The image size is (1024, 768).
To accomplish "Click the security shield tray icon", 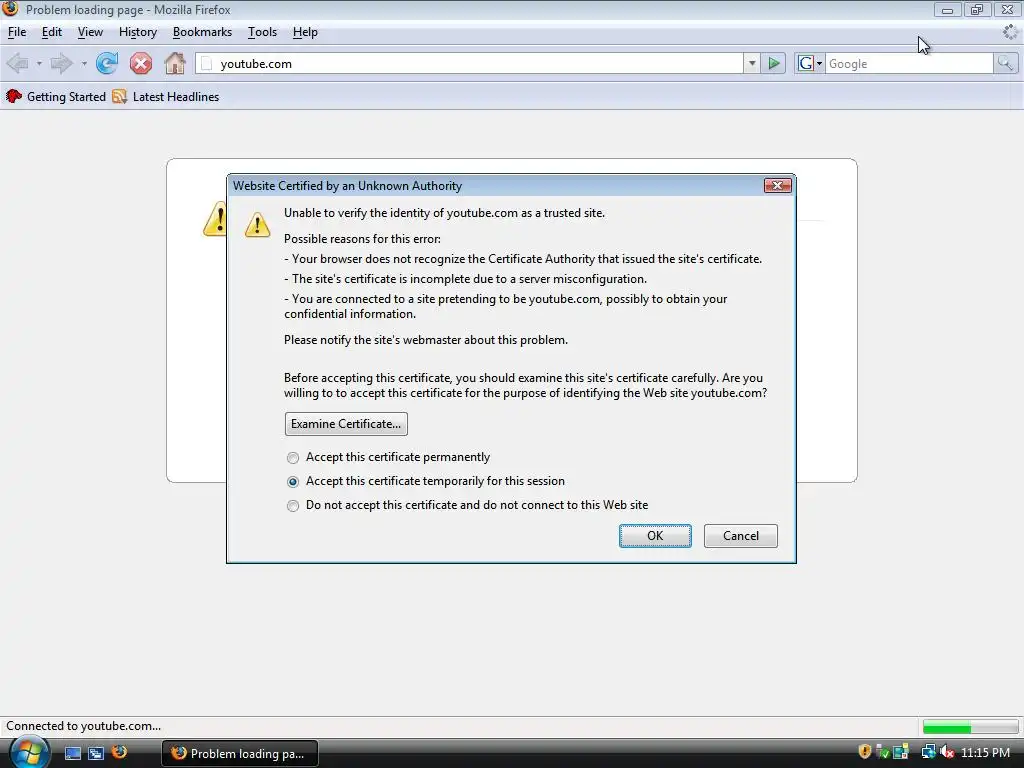I will click(x=865, y=752).
